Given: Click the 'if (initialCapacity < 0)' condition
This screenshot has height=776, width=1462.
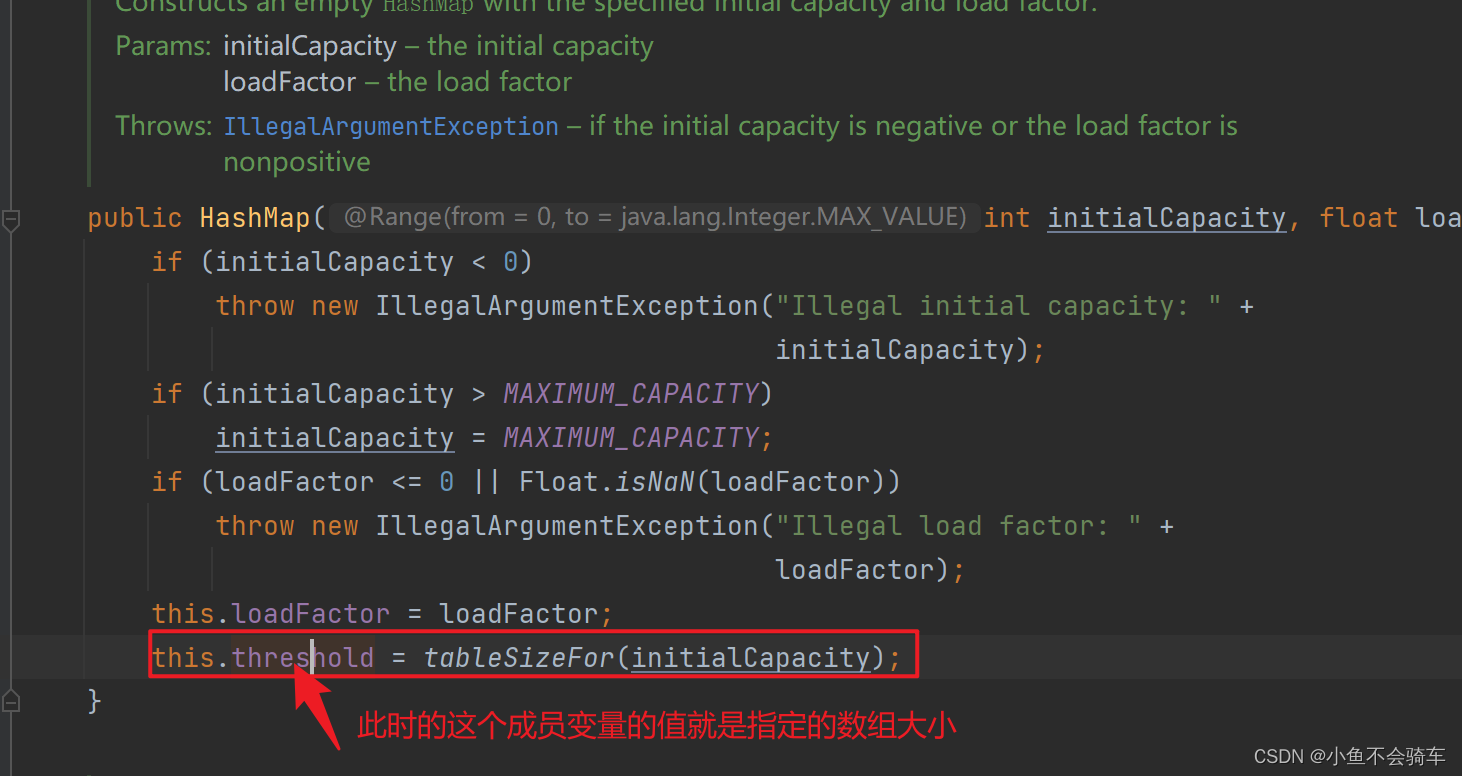Looking at the screenshot, I should pos(343,262).
